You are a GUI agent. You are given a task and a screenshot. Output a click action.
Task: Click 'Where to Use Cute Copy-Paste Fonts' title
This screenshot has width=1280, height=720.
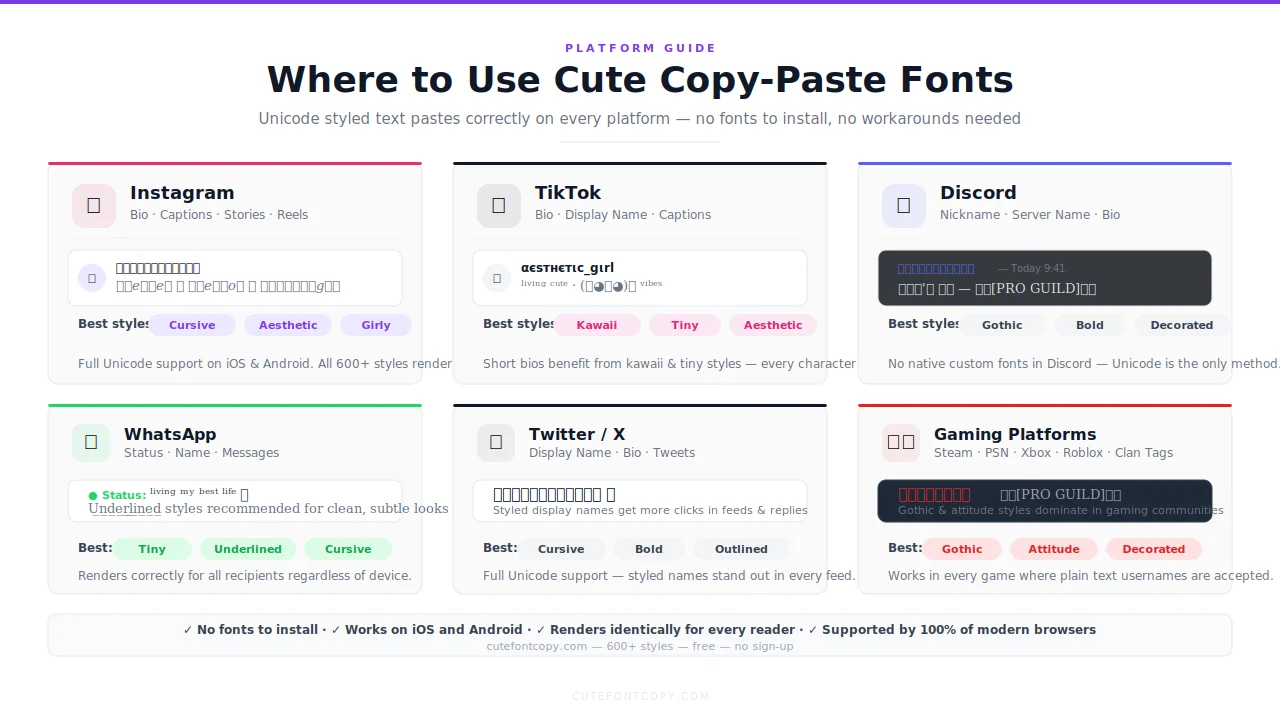pos(640,80)
